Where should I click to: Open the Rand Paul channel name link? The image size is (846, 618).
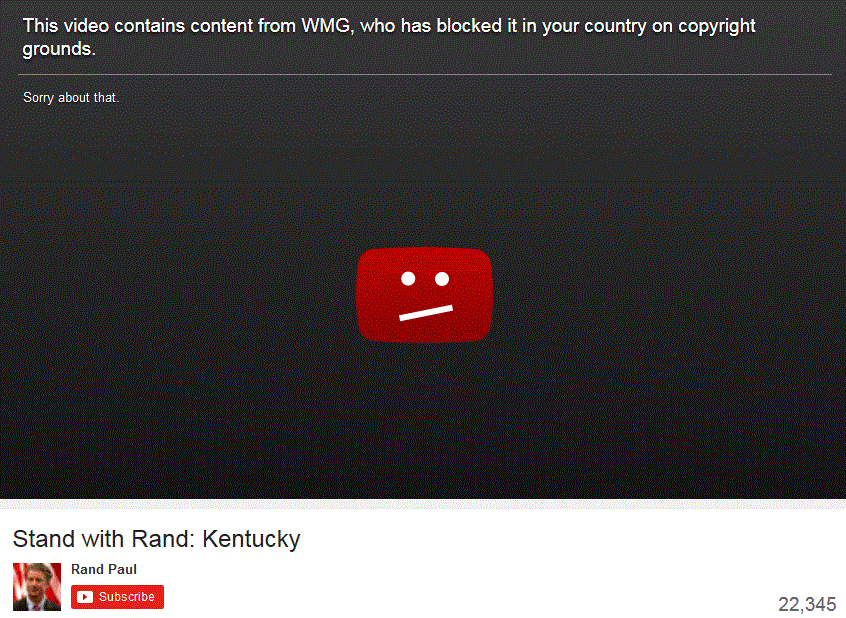(104, 569)
